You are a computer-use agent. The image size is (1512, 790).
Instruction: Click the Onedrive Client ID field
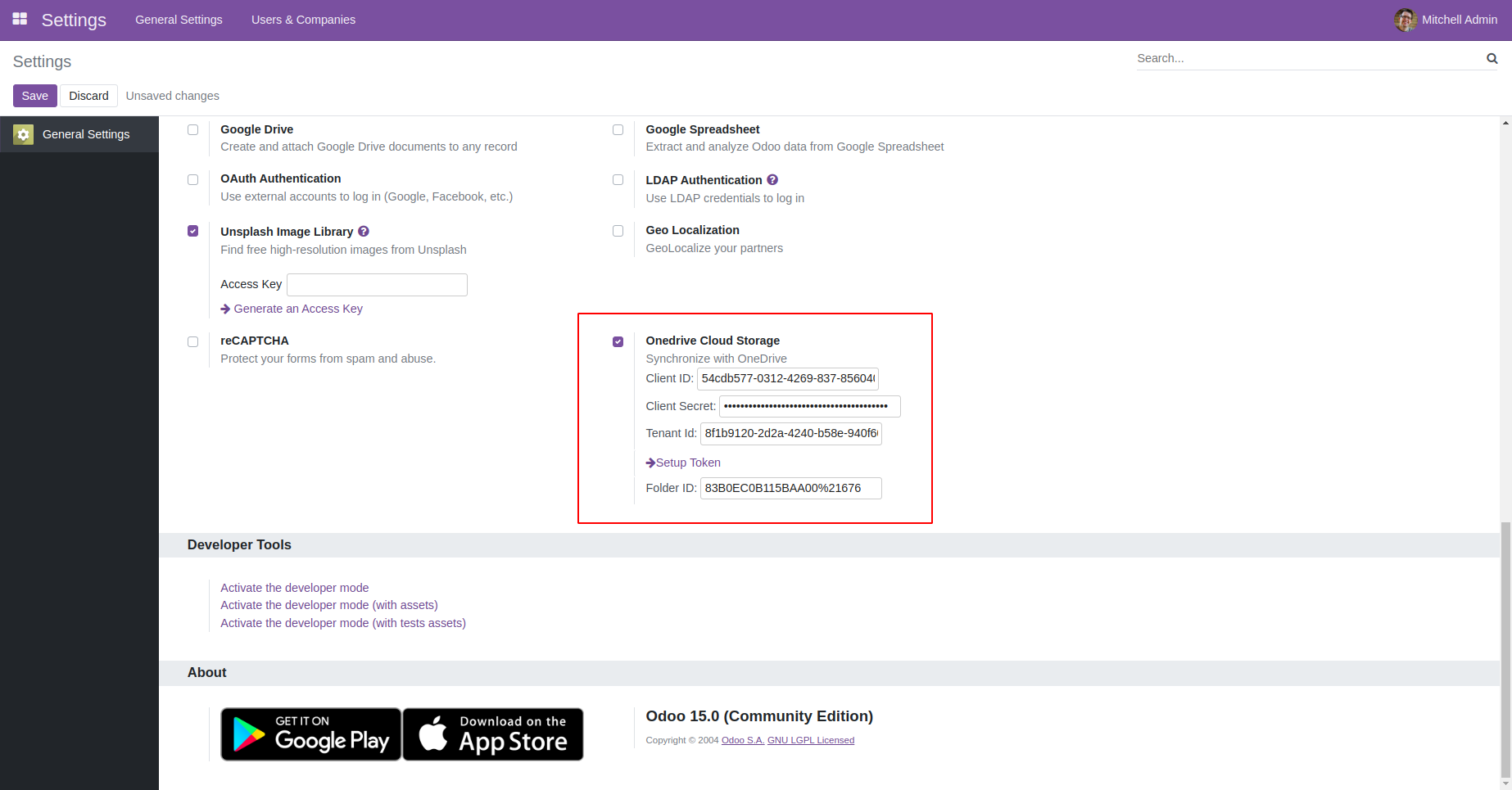pyautogui.click(x=788, y=379)
